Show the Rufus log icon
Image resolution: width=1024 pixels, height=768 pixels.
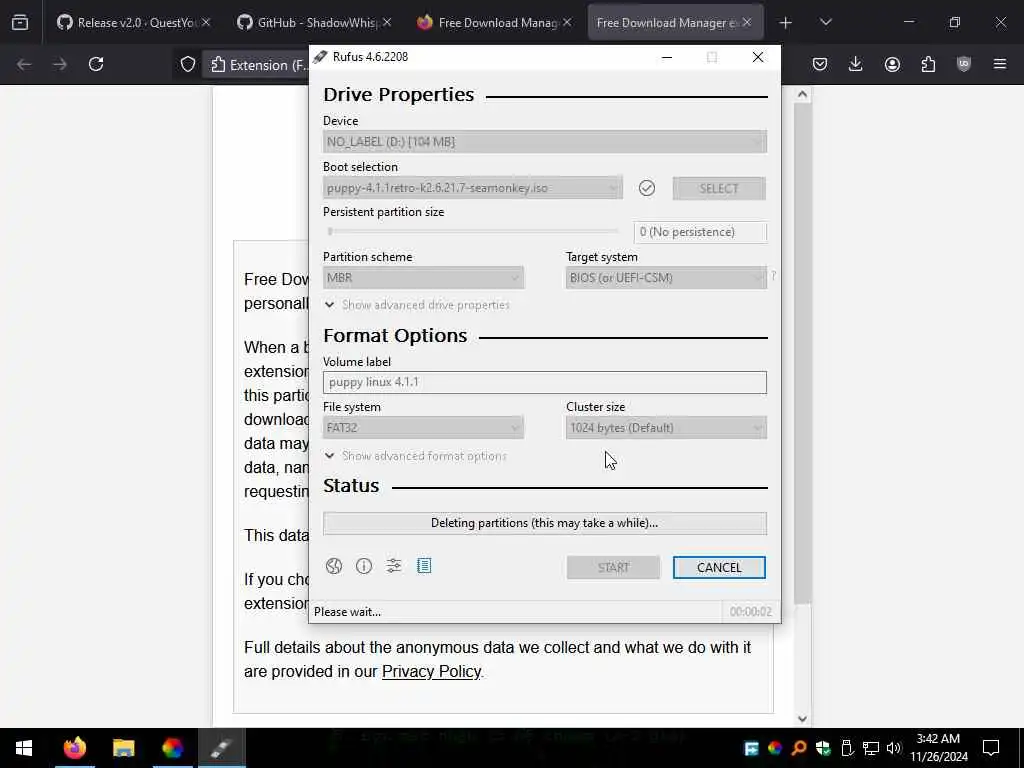tap(424, 566)
